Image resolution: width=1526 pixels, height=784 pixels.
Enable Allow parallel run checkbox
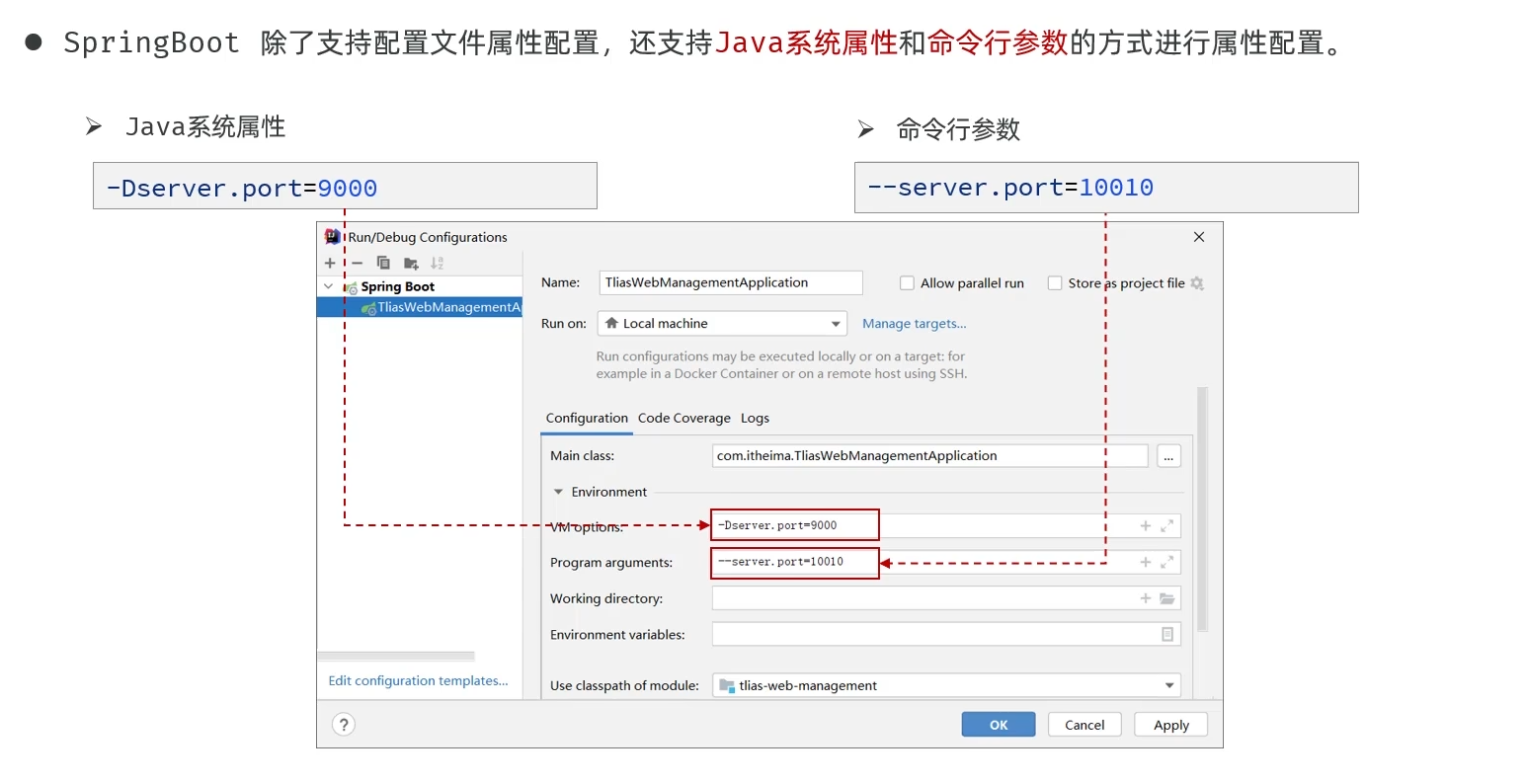(x=907, y=283)
